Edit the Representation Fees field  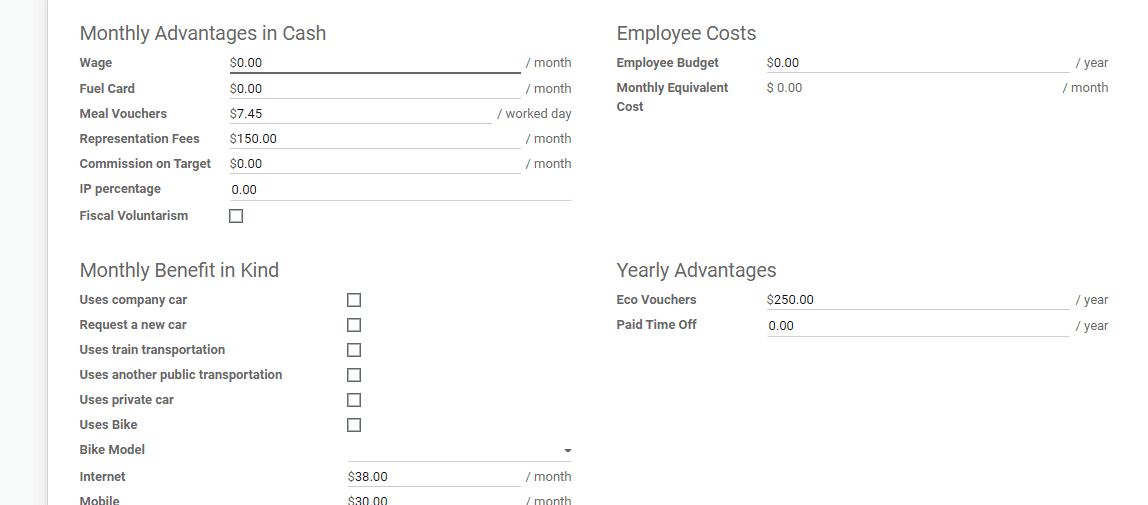375,138
